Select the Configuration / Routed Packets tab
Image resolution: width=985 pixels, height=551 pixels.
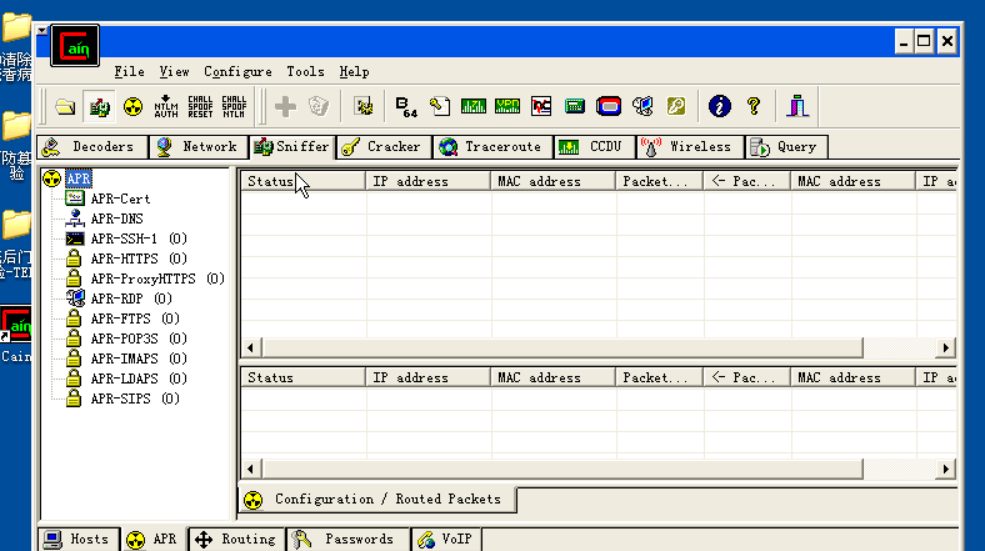tap(377, 499)
